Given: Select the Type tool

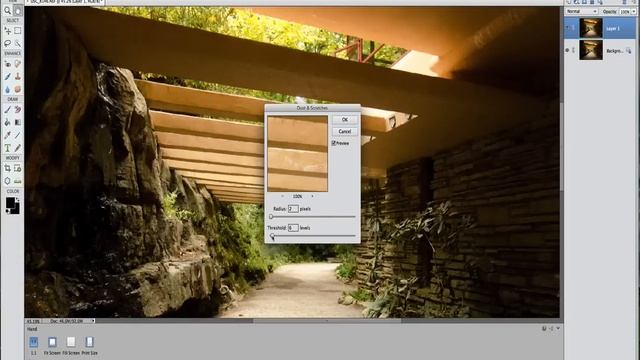Looking at the screenshot, I should (x=7, y=147).
